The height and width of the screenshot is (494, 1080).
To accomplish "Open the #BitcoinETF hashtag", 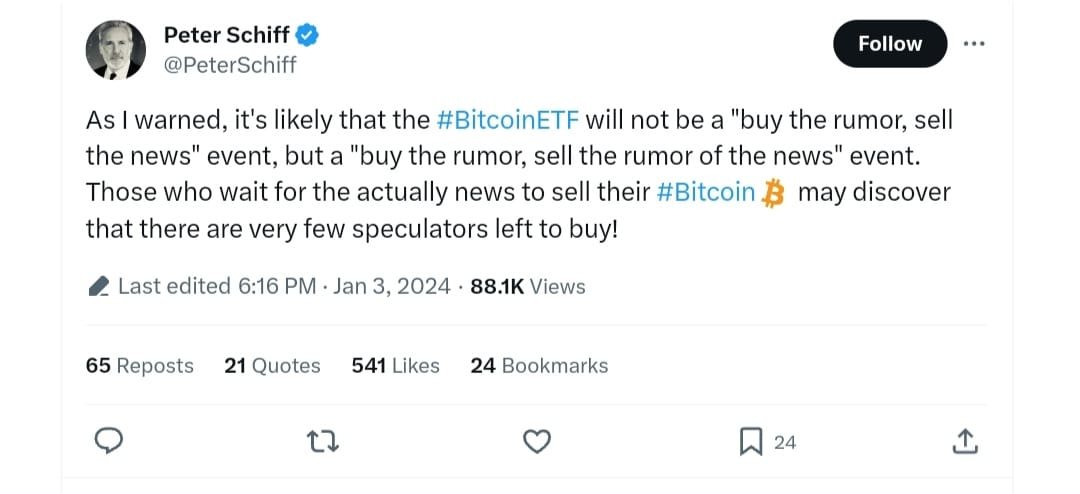I will (508, 121).
